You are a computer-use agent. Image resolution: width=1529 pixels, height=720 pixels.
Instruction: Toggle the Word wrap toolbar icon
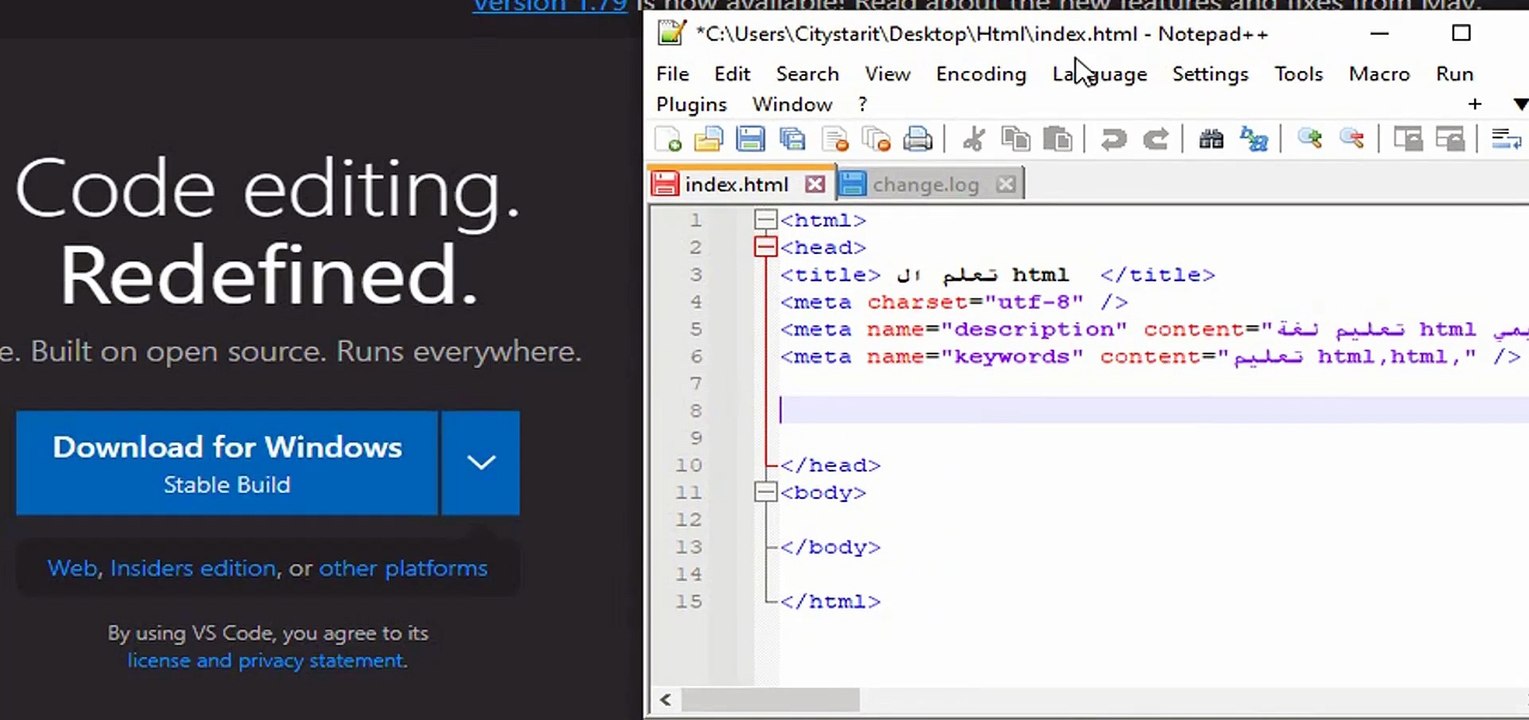(x=1506, y=139)
